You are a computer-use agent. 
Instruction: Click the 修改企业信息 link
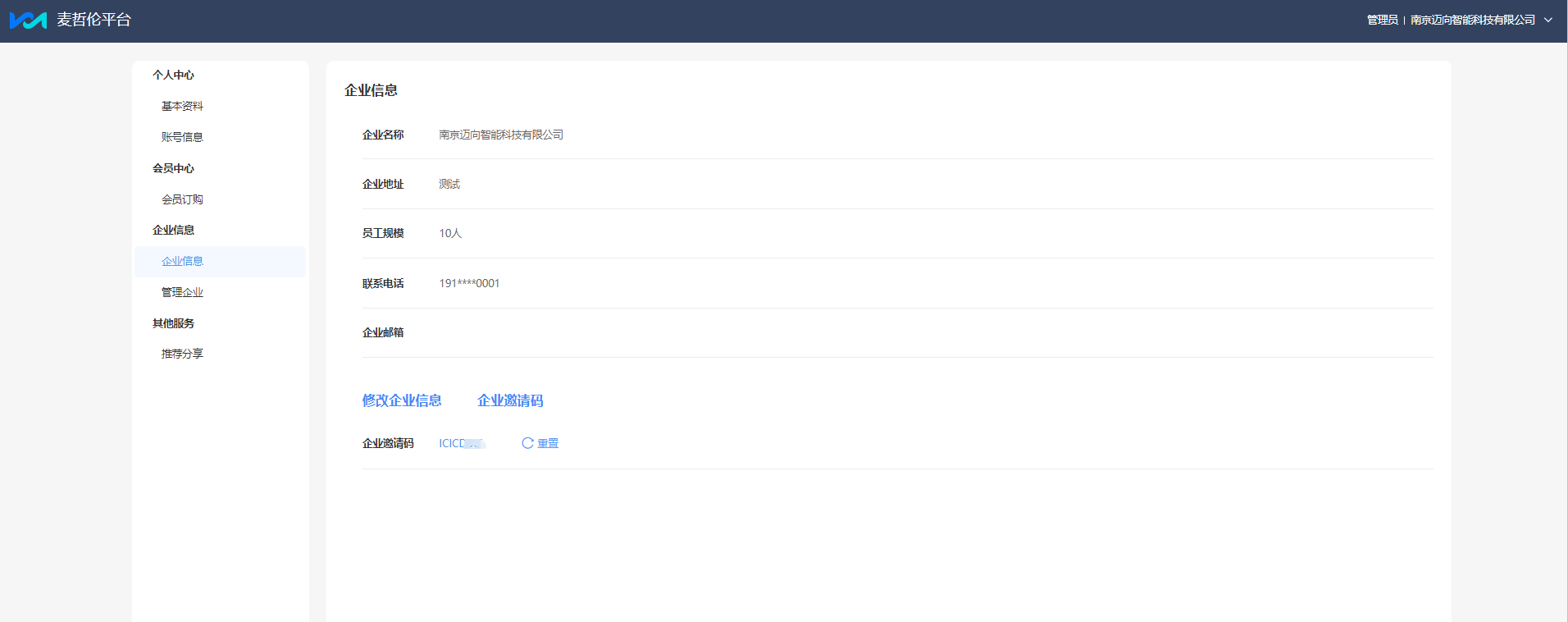[402, 400]
